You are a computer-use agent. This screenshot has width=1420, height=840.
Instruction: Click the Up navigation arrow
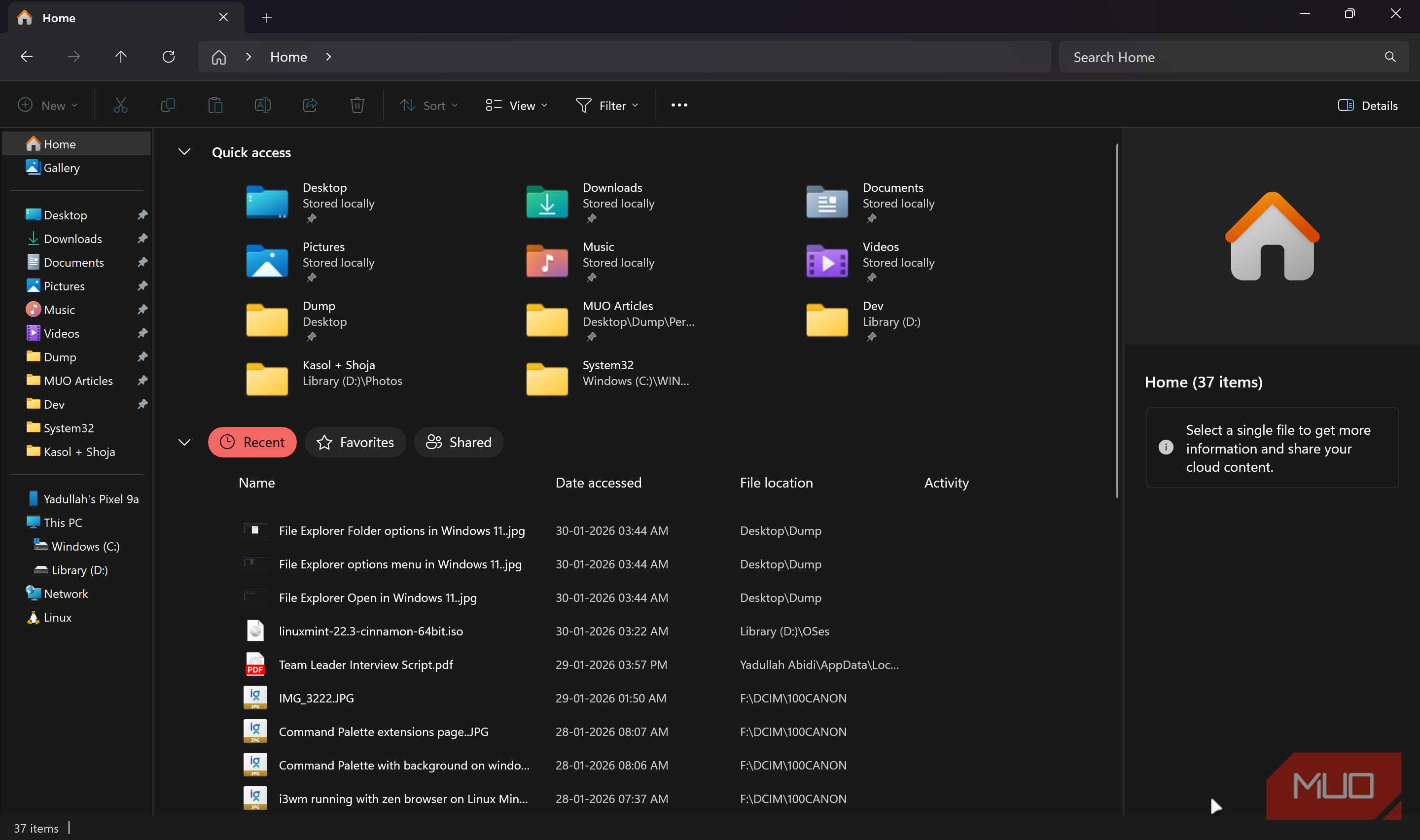pos(120,57)
